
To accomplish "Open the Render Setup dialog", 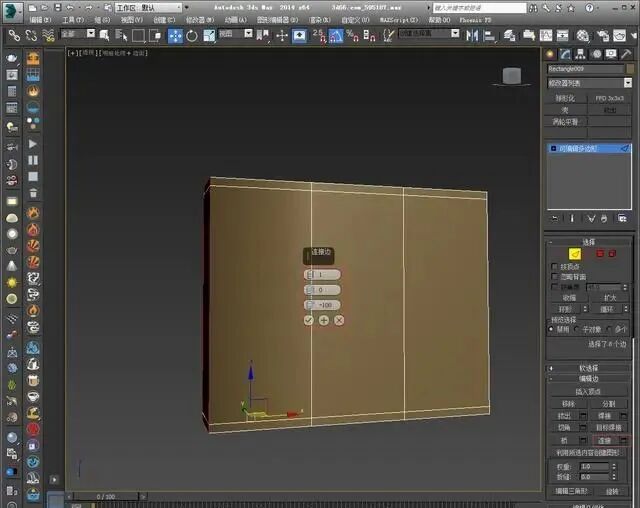I will [x=603, y=36].
